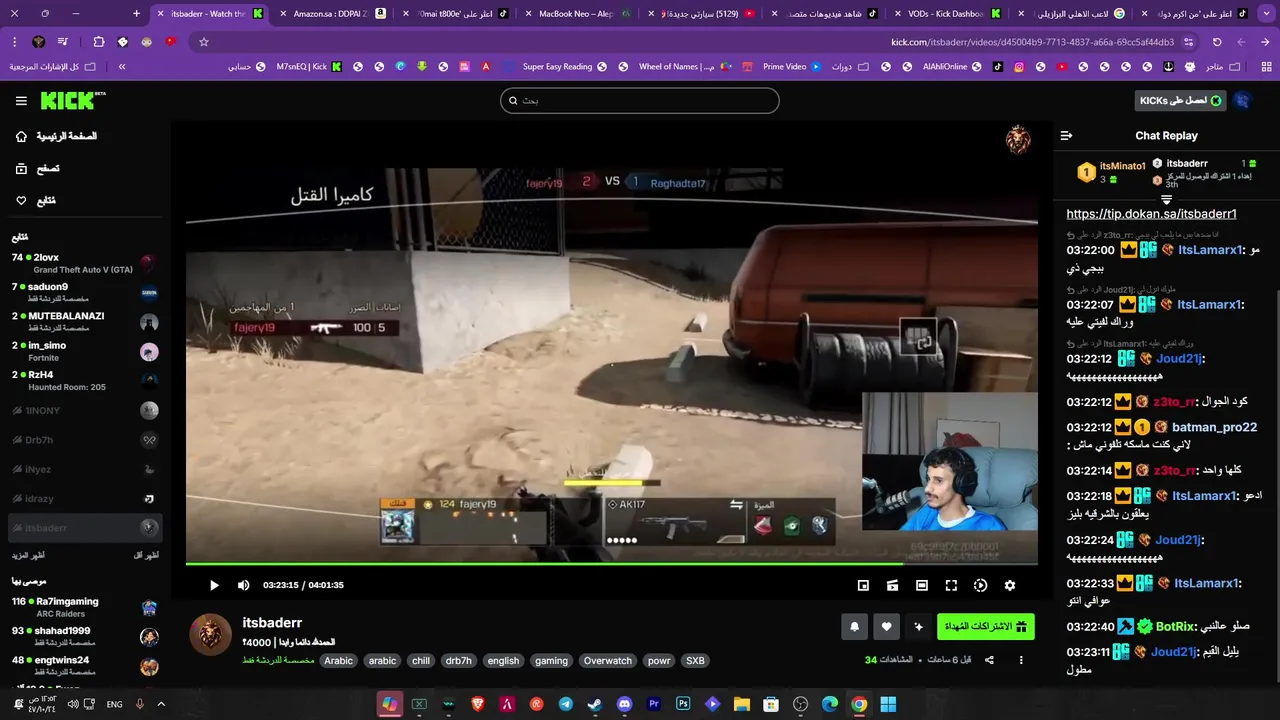Show fewer followed channels
The height and width of the screenshot is (720, 1280).
pos(147,555)
